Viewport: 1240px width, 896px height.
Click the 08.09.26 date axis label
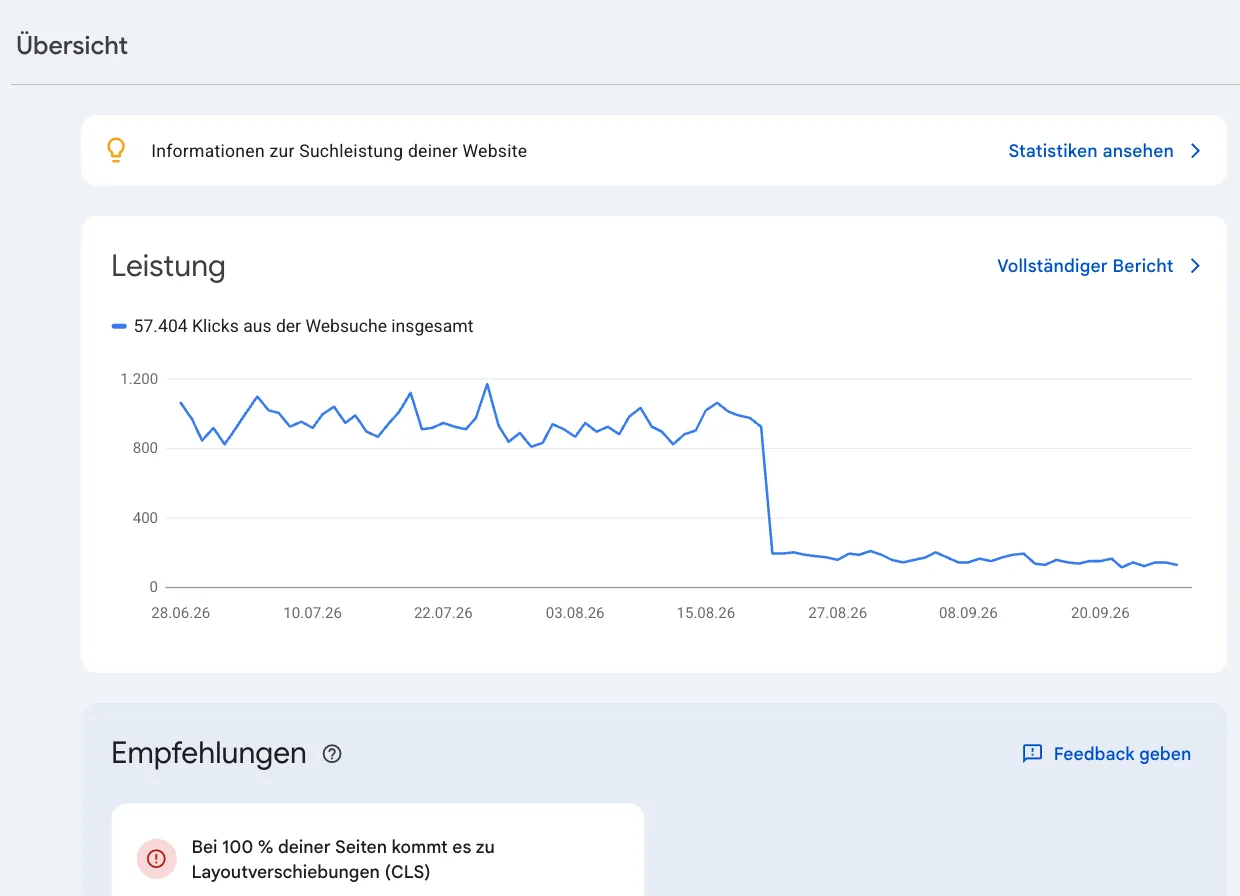coord(968,613)
